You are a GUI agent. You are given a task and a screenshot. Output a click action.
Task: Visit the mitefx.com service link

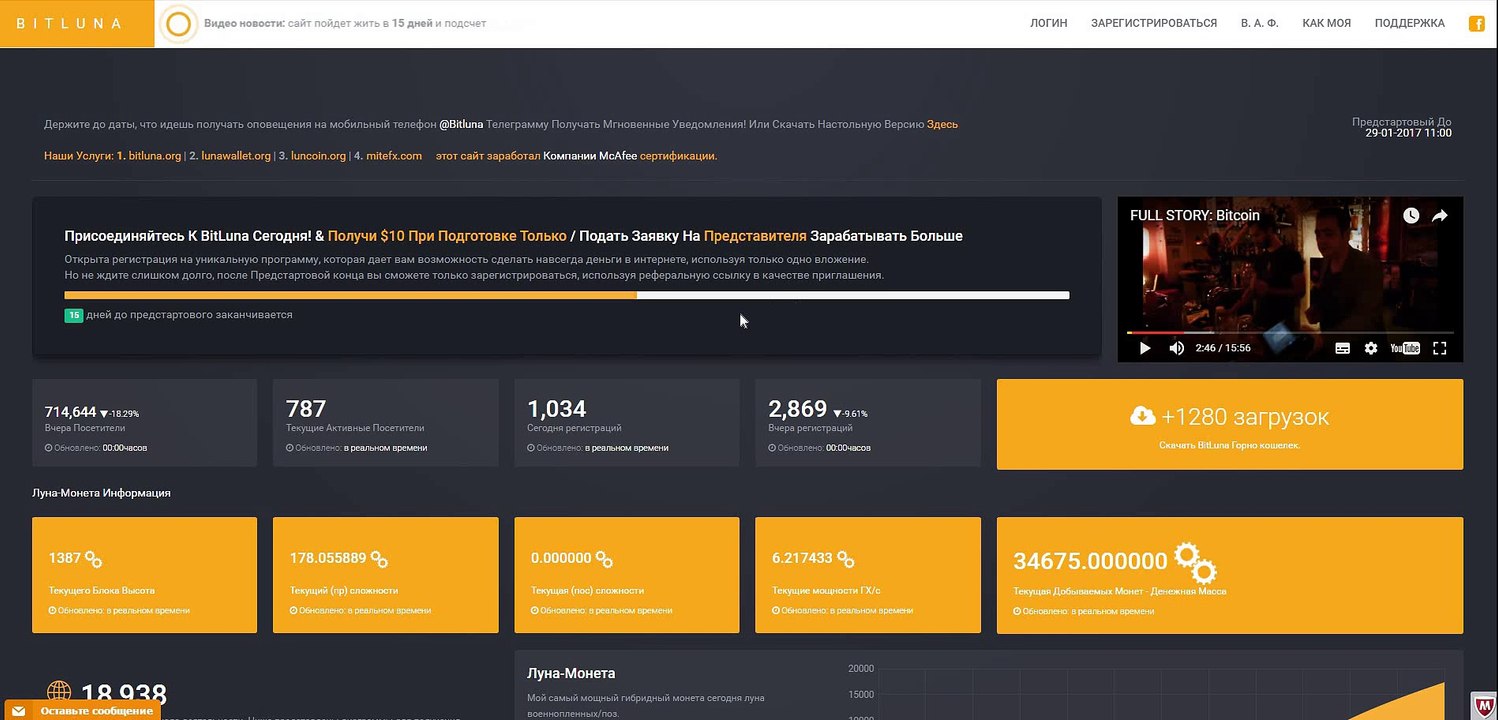tap(394, 156)
